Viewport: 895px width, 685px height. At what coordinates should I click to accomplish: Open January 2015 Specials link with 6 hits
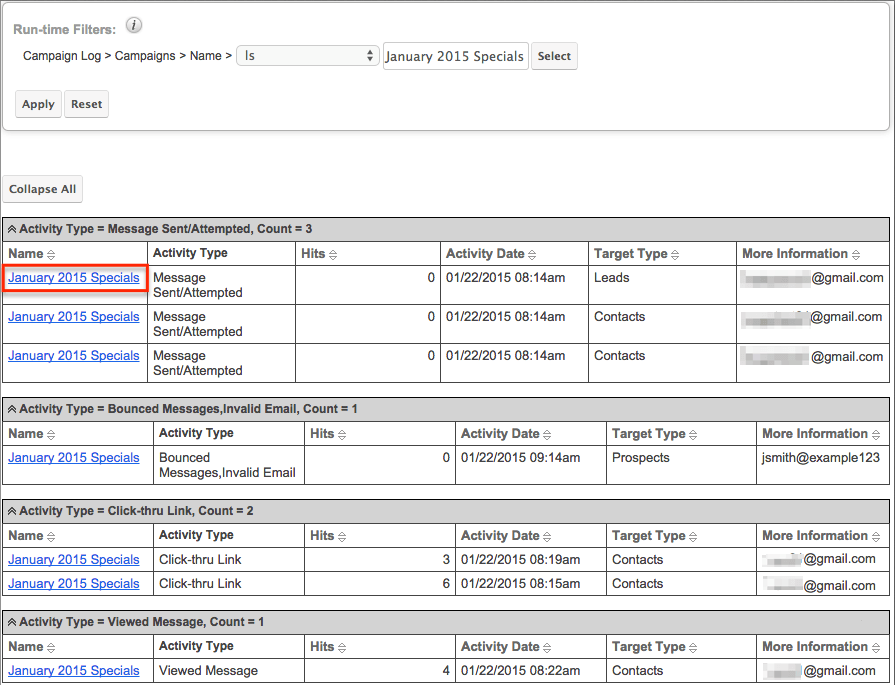pos(74,584)
